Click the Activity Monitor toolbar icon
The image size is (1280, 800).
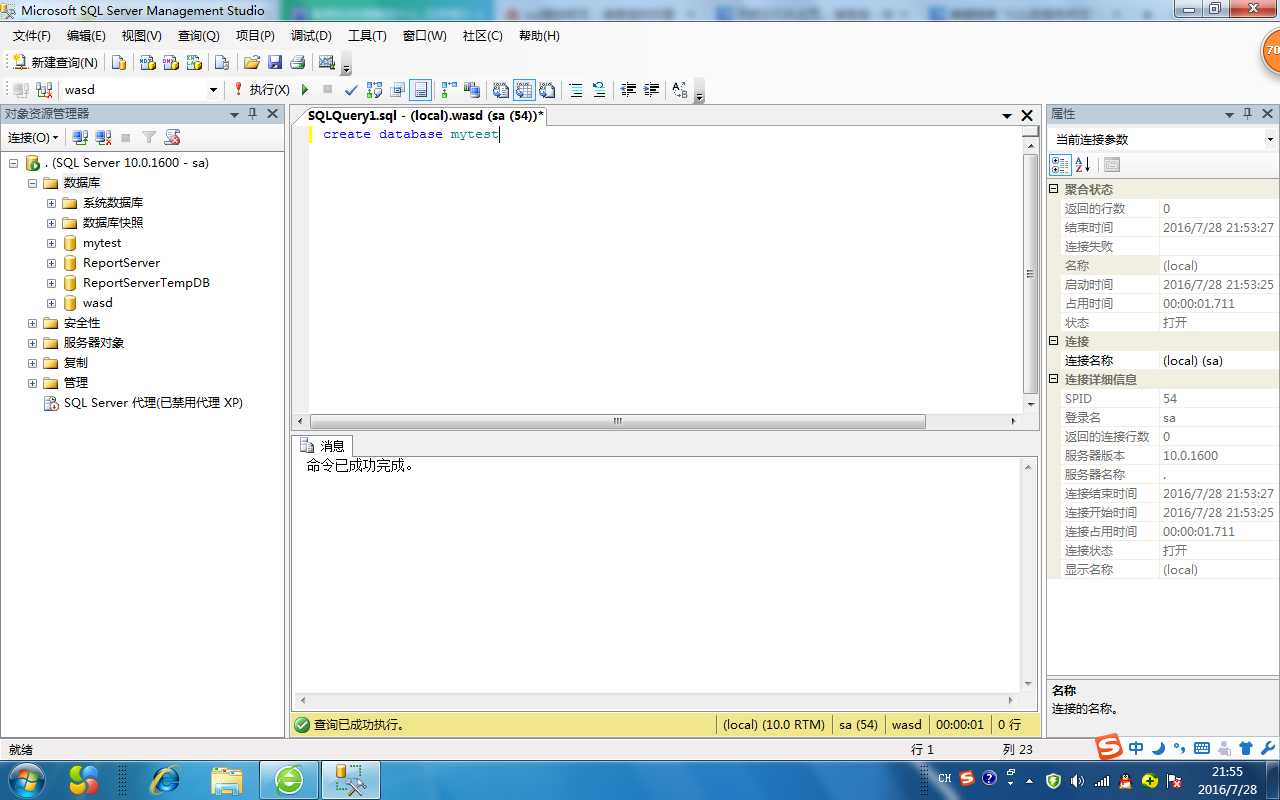pos(326,62)
